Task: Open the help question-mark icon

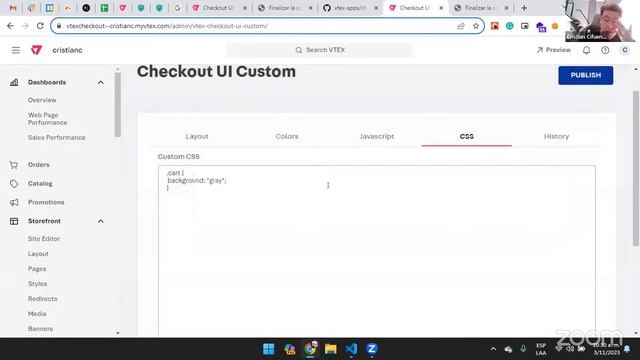Action: 605,50
